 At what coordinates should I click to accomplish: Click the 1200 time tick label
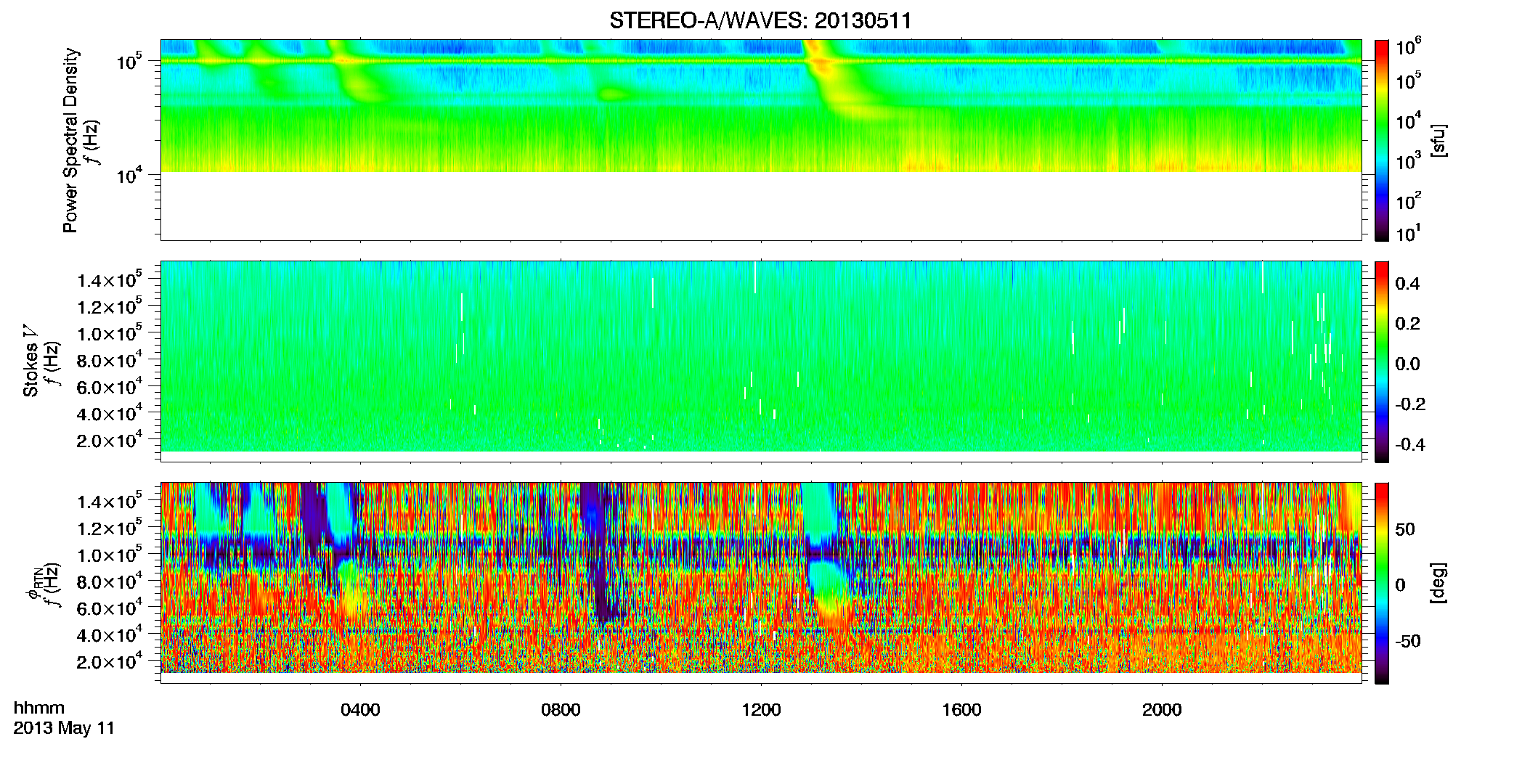tap(761, 709)
